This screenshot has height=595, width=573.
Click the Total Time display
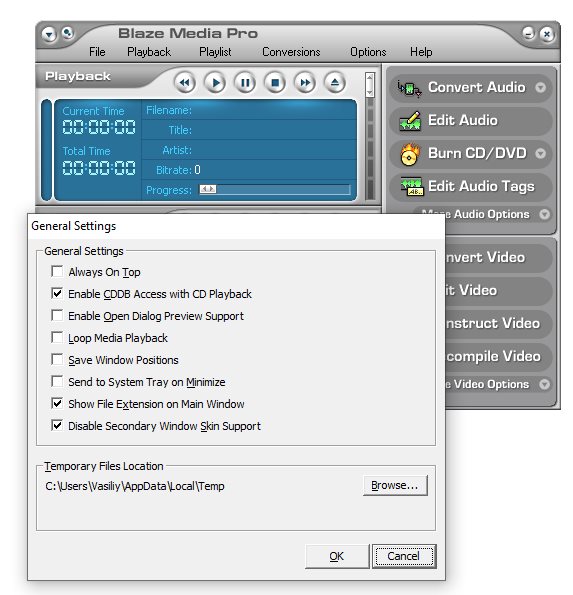click(x=99, y=167)
